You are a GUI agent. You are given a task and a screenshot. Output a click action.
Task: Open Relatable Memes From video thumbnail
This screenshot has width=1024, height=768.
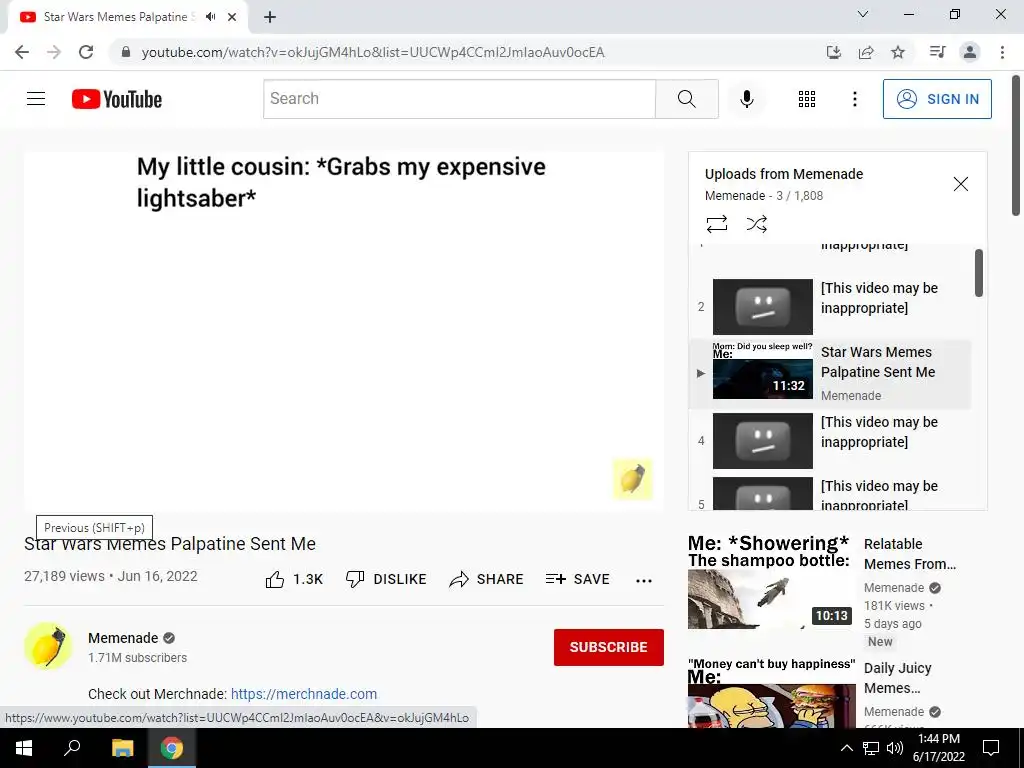(x=771, y=583)
